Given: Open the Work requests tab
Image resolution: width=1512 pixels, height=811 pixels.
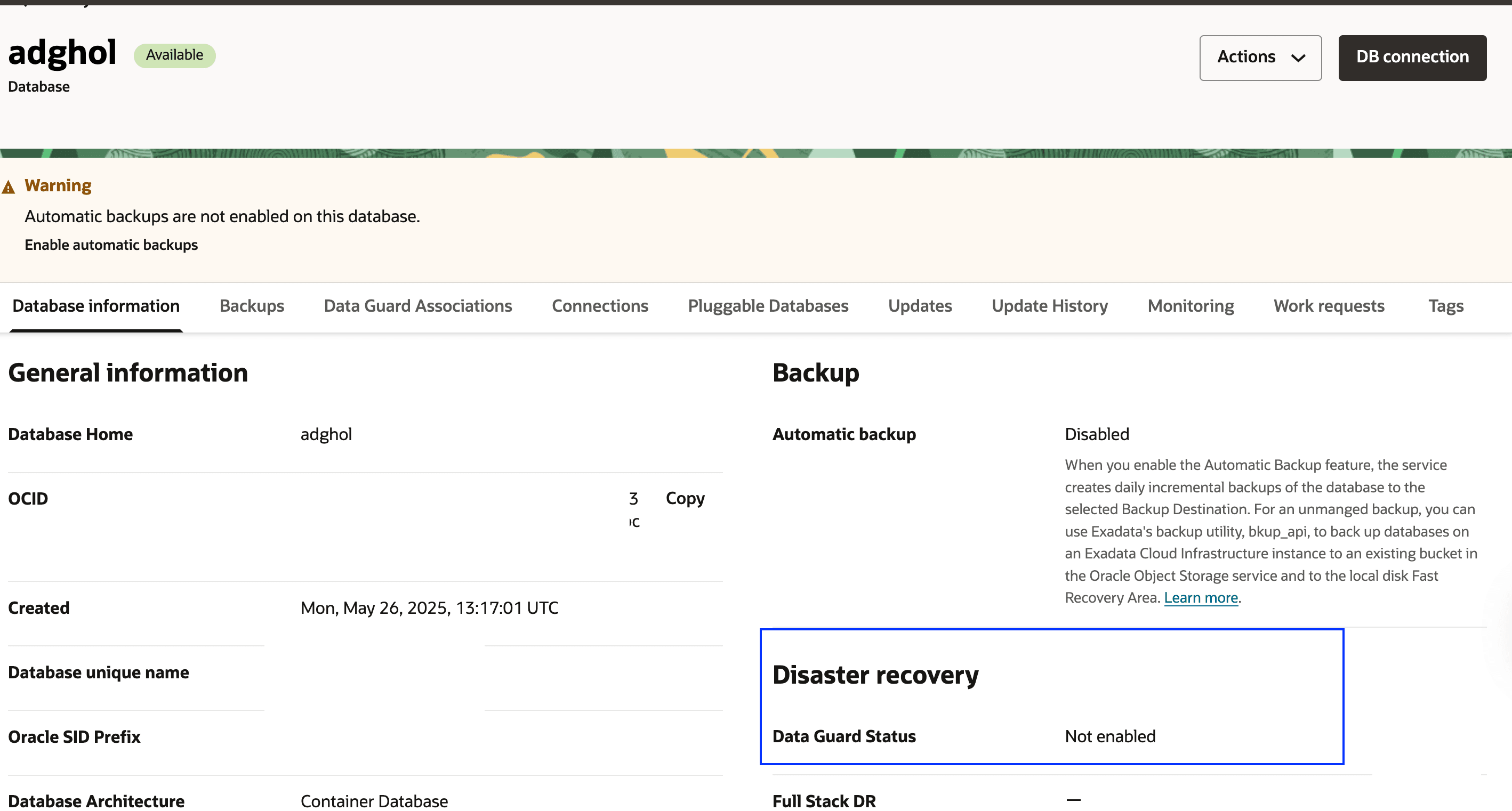Looking at the screenshot, I should click(1329, 306).
